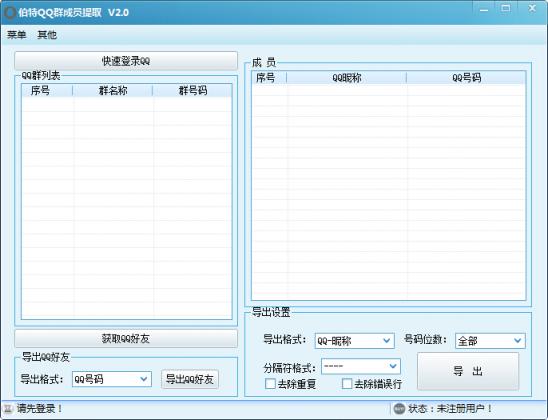Open the 其他 menu
Image resolution: width=548 pixels, height=420 pixels.
(x=47, y=35)
